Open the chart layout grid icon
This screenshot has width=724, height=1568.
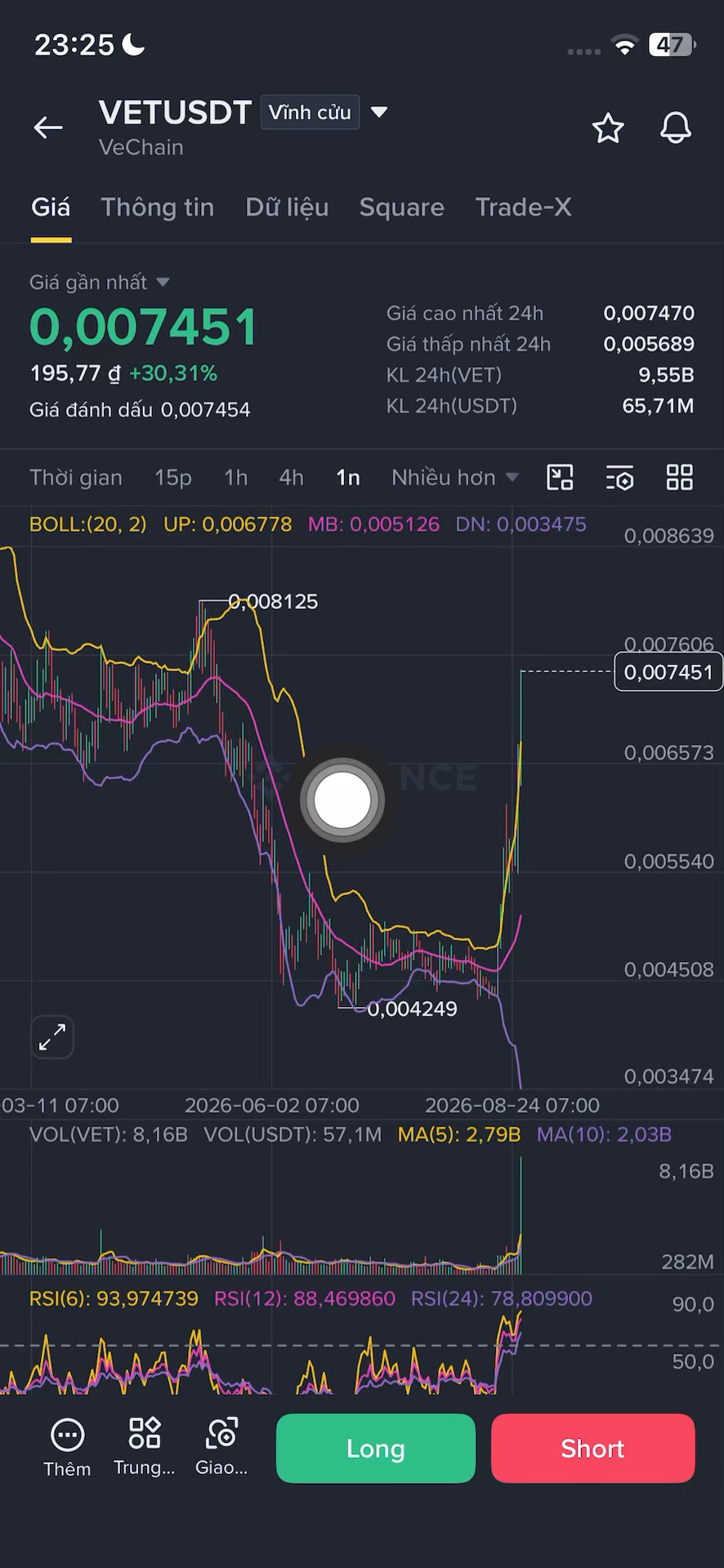point(680,478)
